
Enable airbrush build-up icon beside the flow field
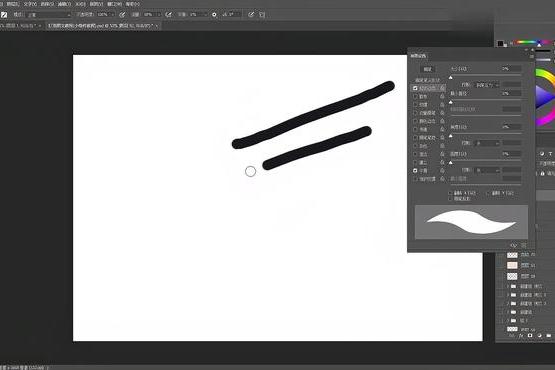[x=169, y=15]
